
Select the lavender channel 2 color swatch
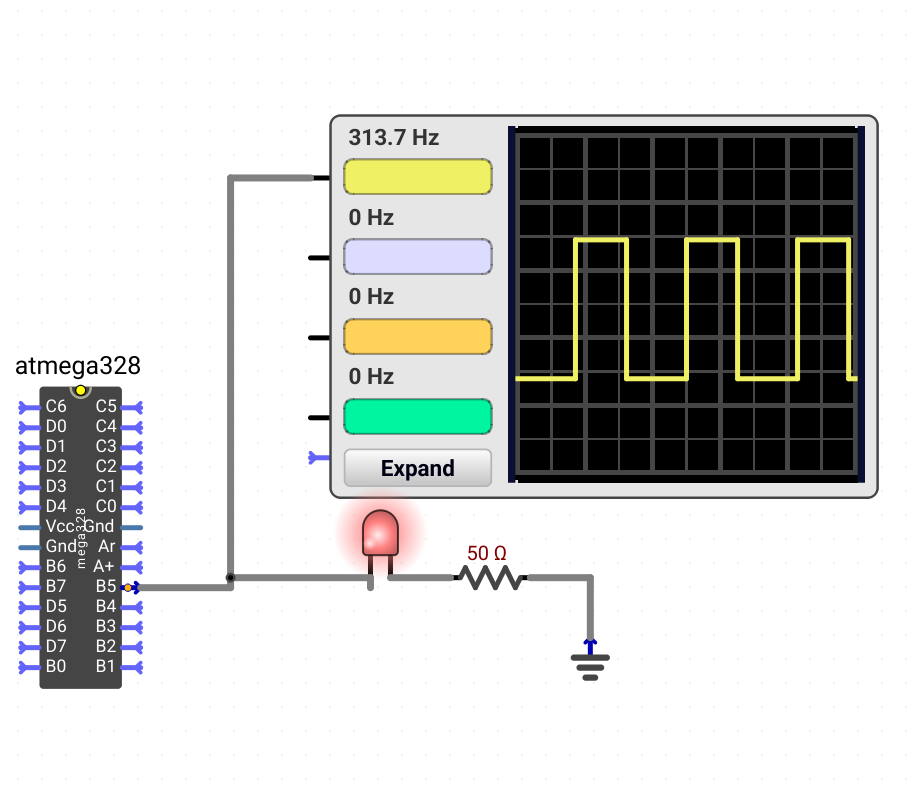(417, 256)
